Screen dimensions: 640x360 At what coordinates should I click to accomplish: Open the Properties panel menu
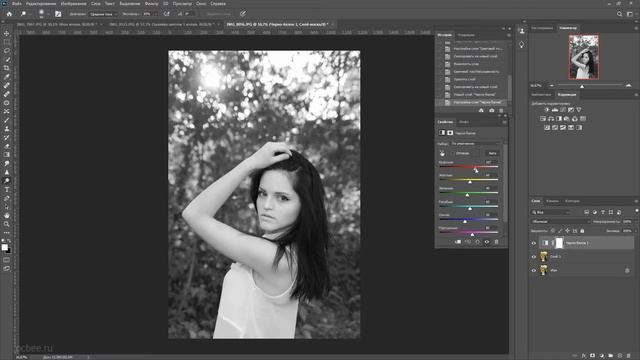click(x=504, y=122)
